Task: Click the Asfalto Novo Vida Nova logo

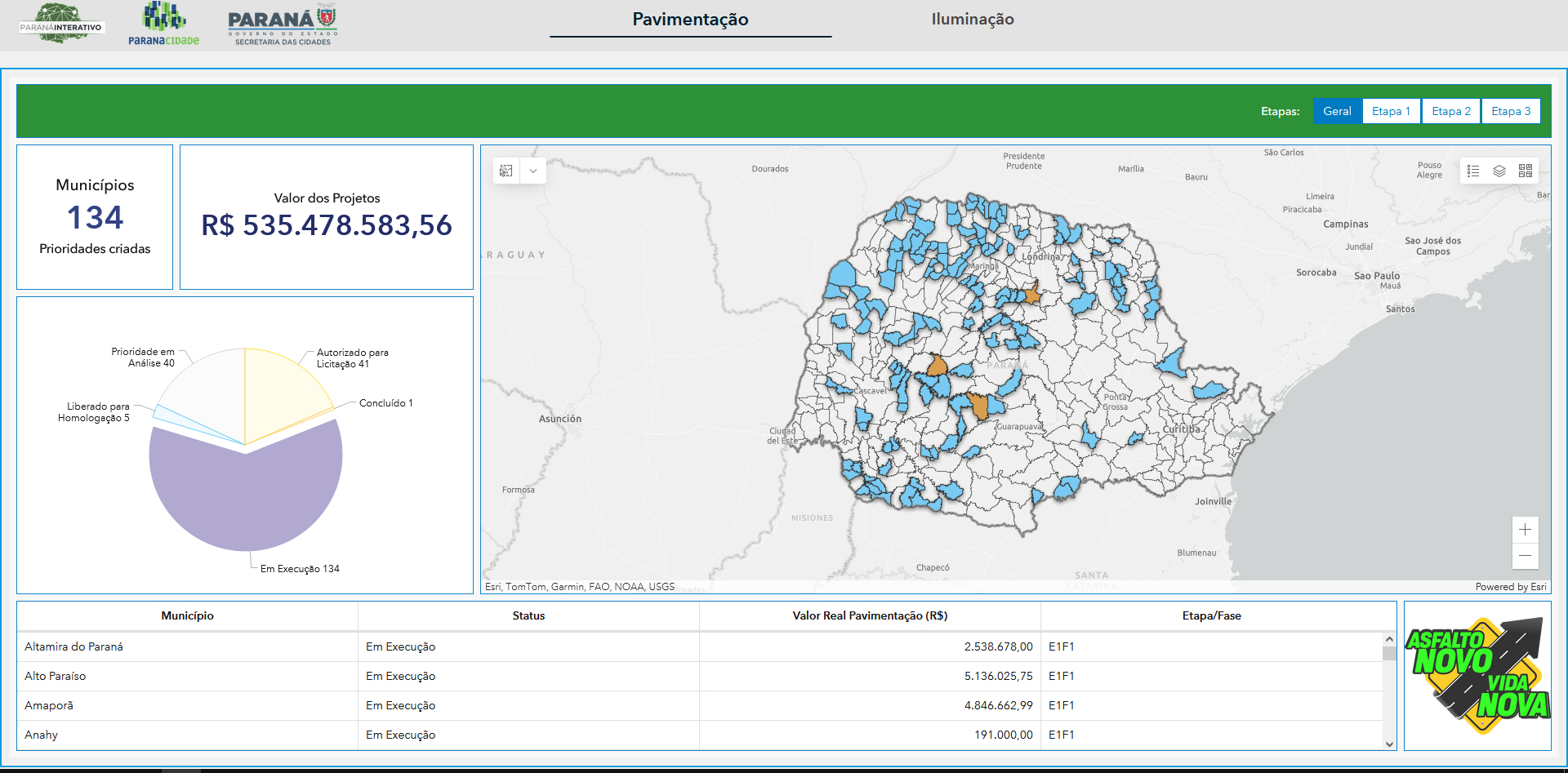Action: (1477, 675)
